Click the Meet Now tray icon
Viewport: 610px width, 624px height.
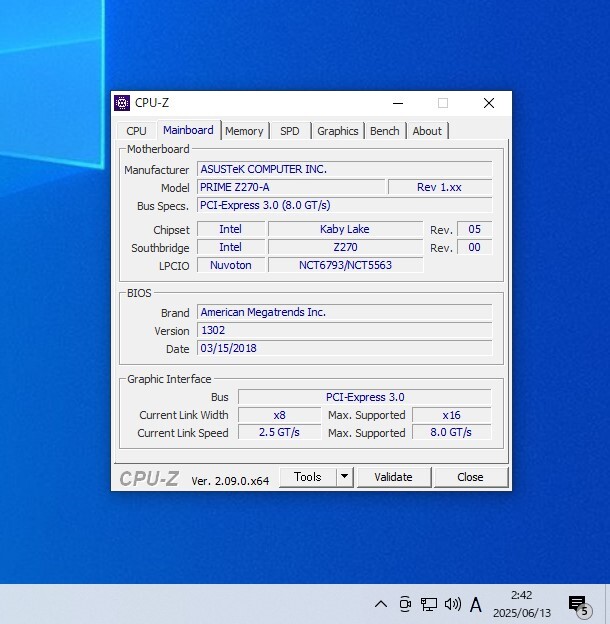[405, 604]
